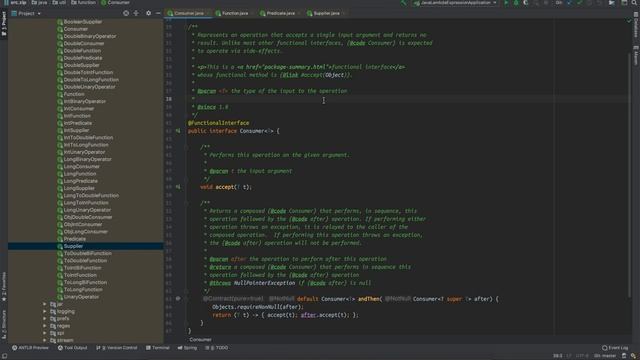The height and width of the screenshot is (360, 640).
Task: Select the Consumer class in project tree
Action: point(76,29)
